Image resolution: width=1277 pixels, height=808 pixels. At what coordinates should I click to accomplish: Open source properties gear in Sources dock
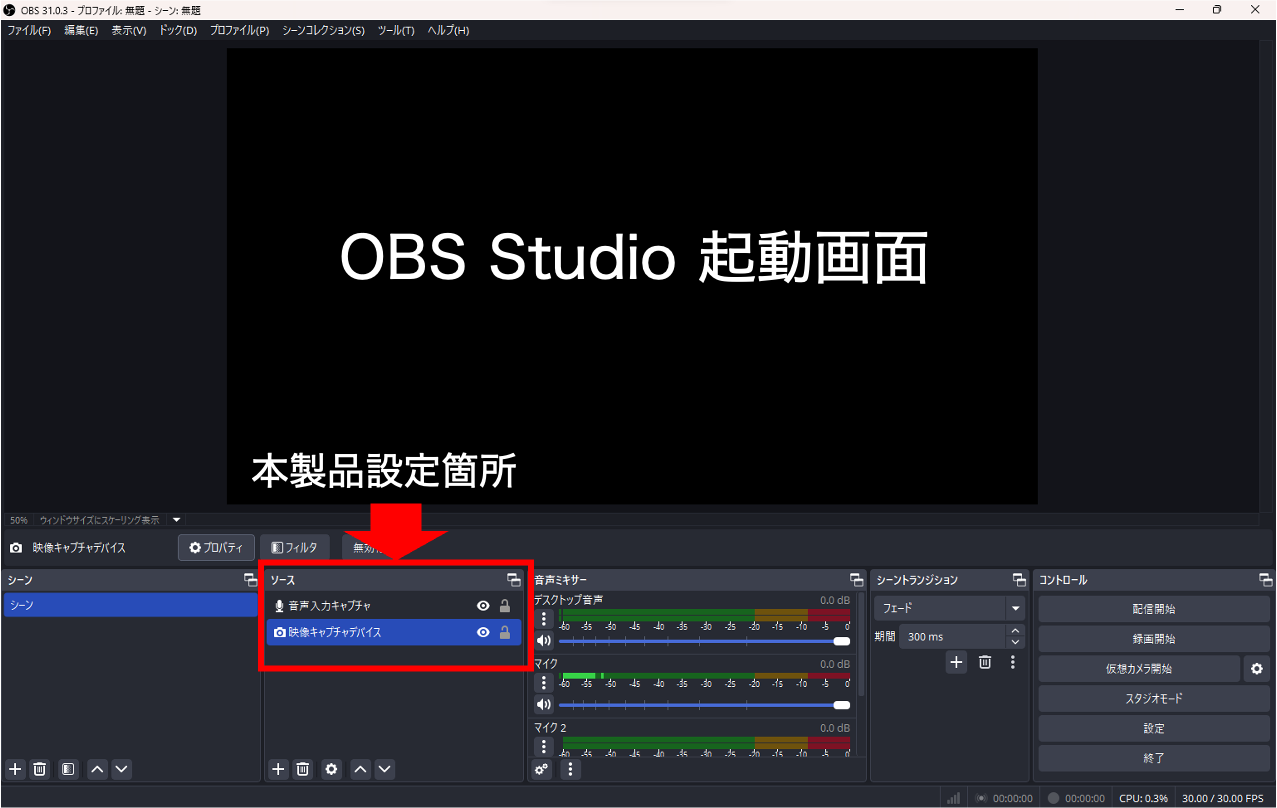click(x=331, y=769)
